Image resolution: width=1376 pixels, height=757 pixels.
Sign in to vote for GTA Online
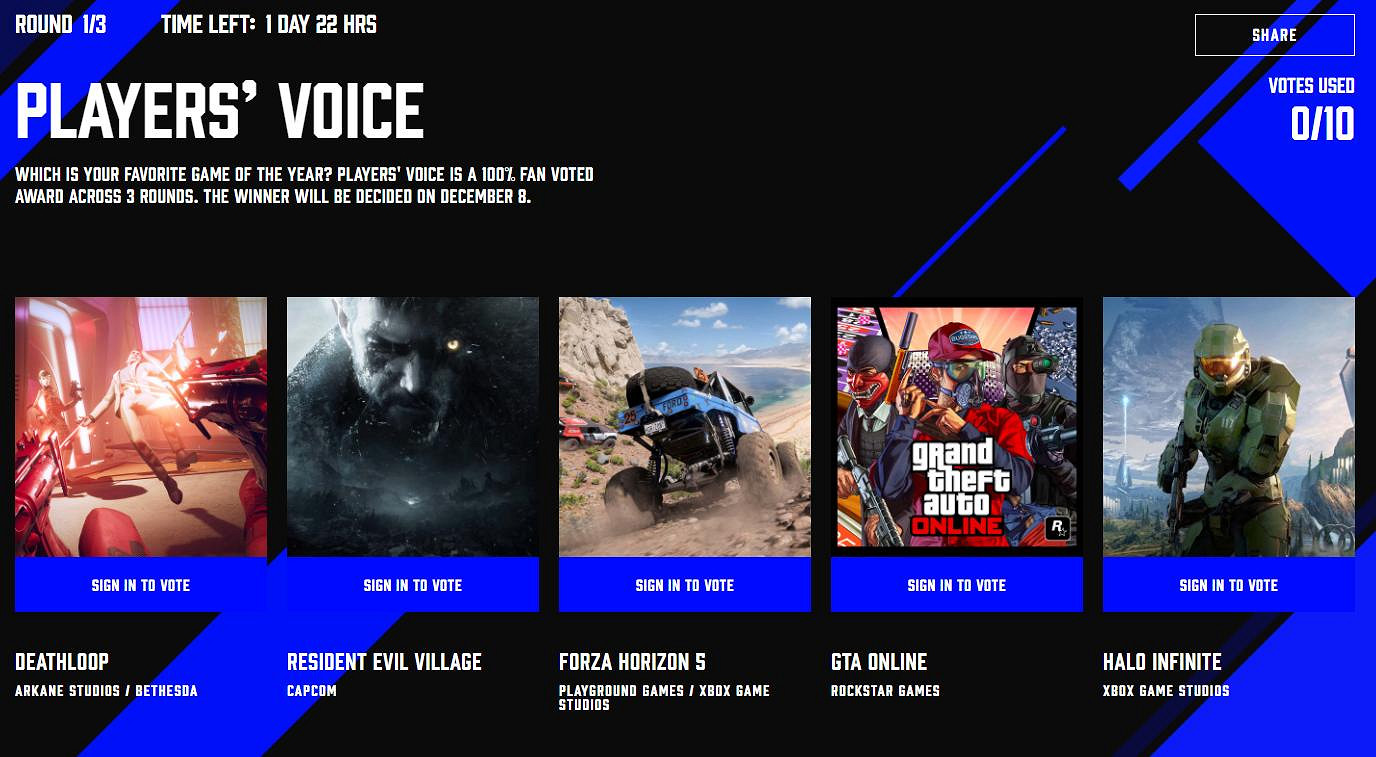click(x=957, y=585)
